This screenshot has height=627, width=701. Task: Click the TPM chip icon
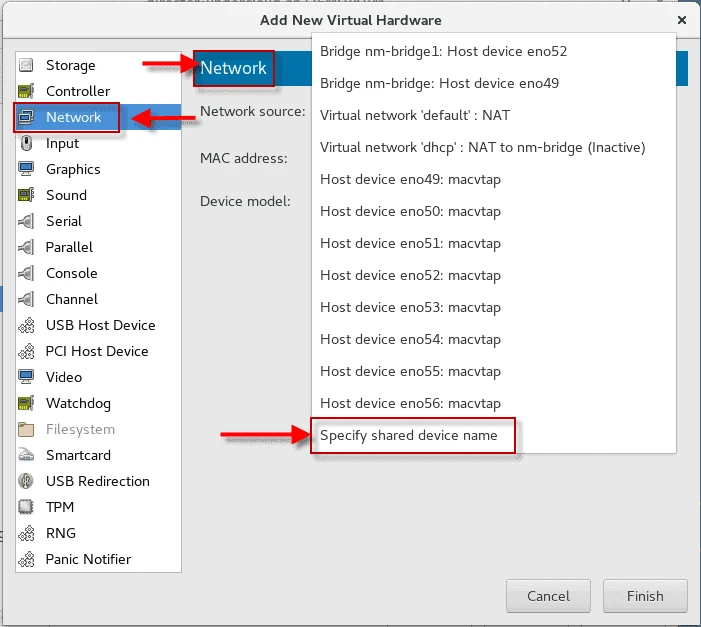click(x=26, y=507)
